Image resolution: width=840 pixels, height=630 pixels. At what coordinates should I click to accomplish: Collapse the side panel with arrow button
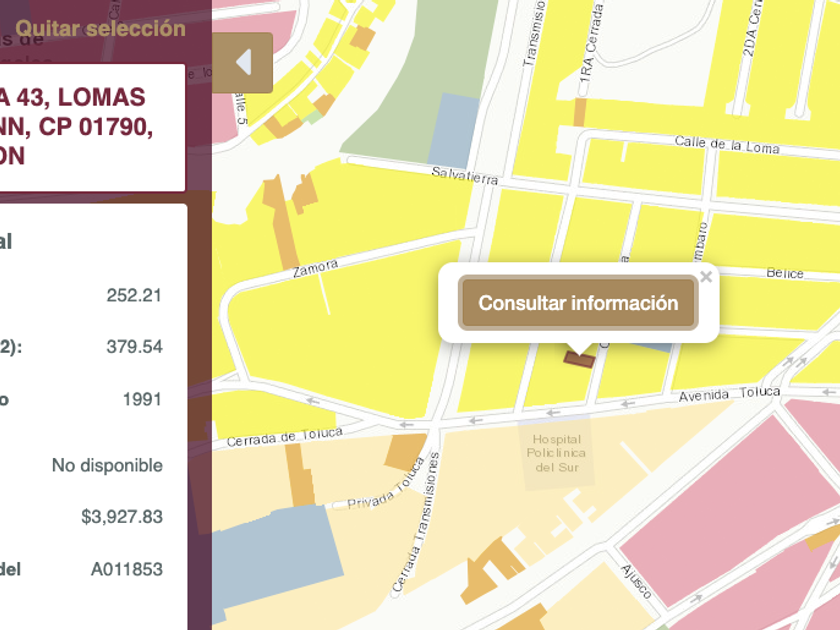pos(243,62)
